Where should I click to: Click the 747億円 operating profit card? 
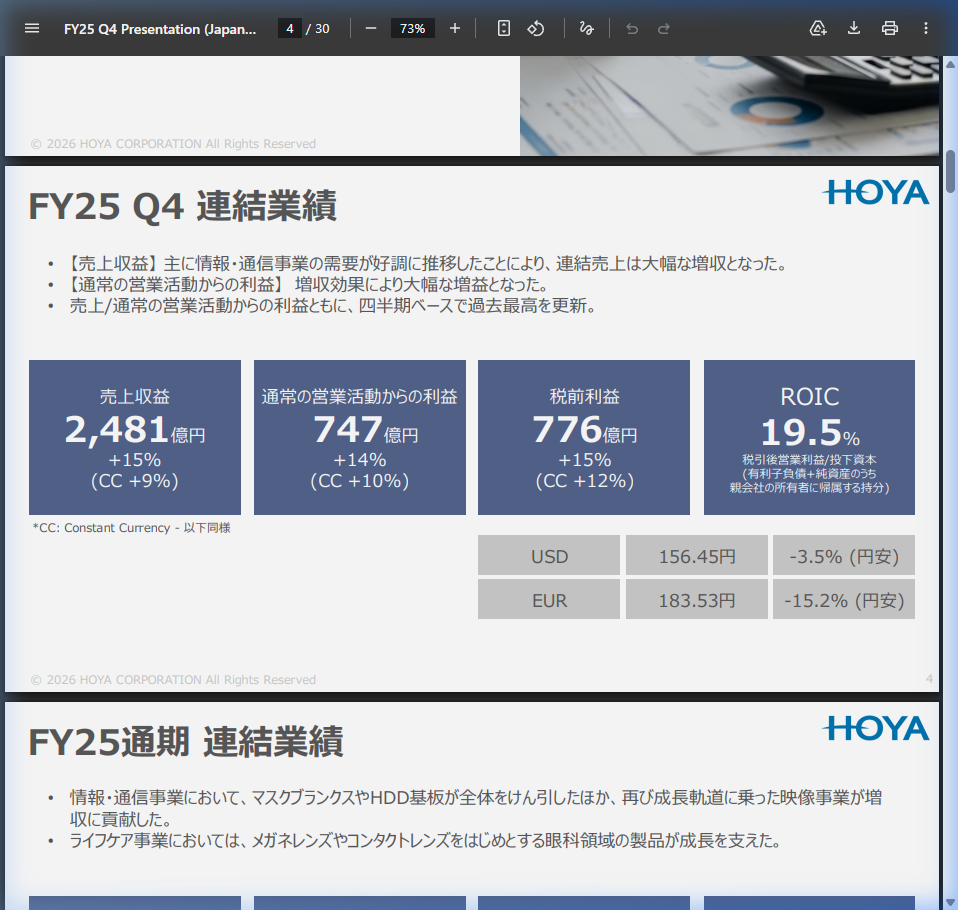coord(360,438)
